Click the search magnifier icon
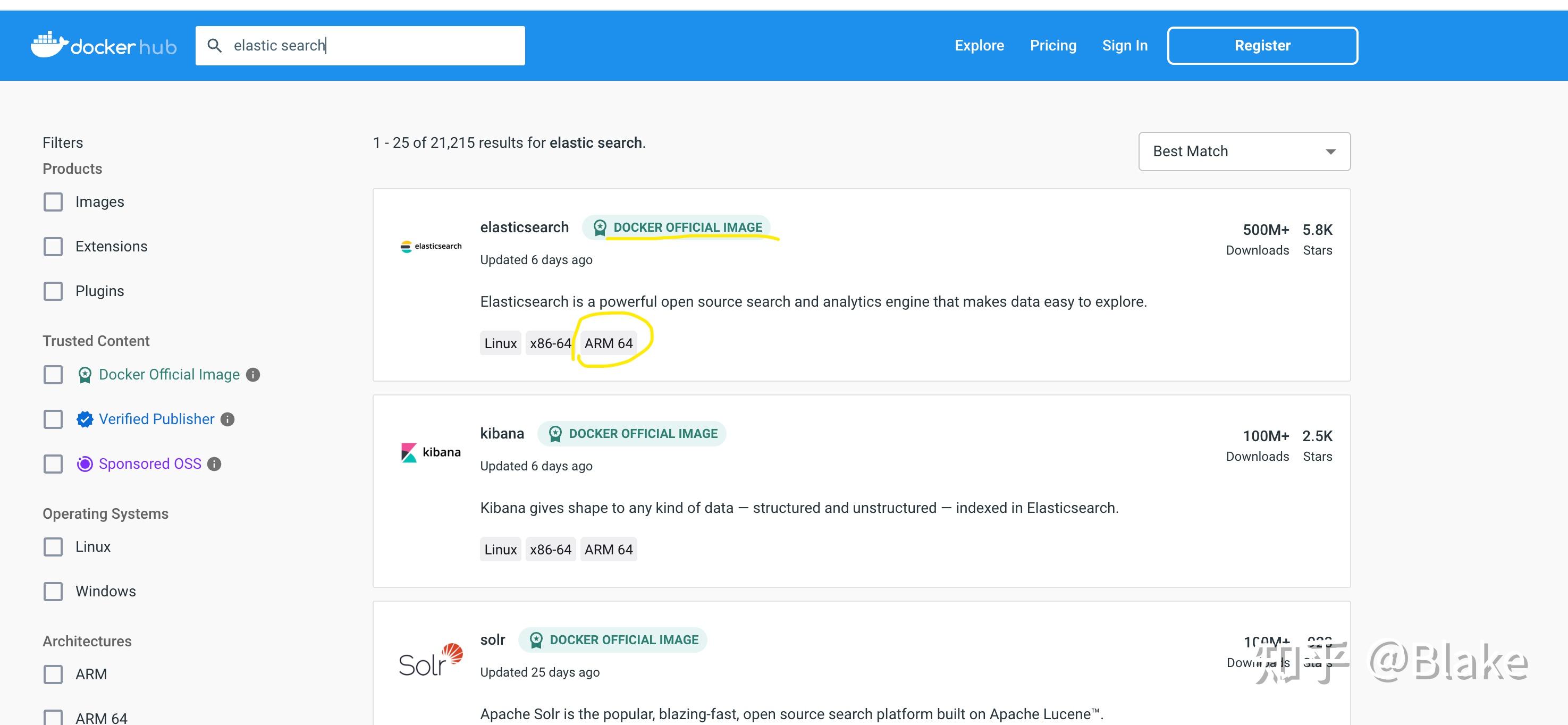Screen dimensions: 1568x725 coord(215,45)
